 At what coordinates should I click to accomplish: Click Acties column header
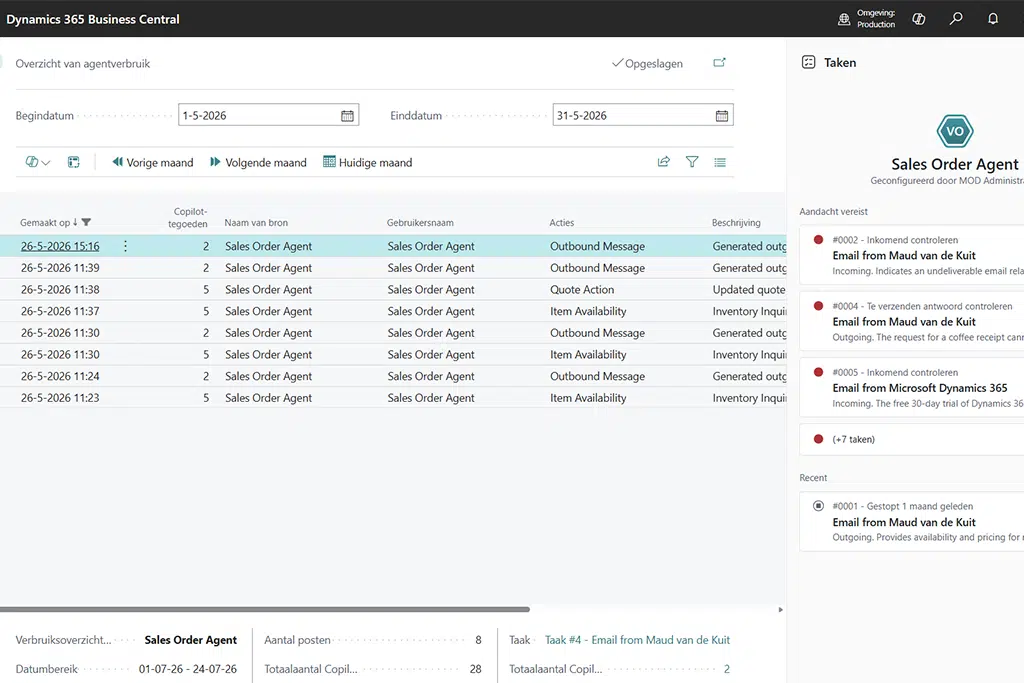[562, 223]
